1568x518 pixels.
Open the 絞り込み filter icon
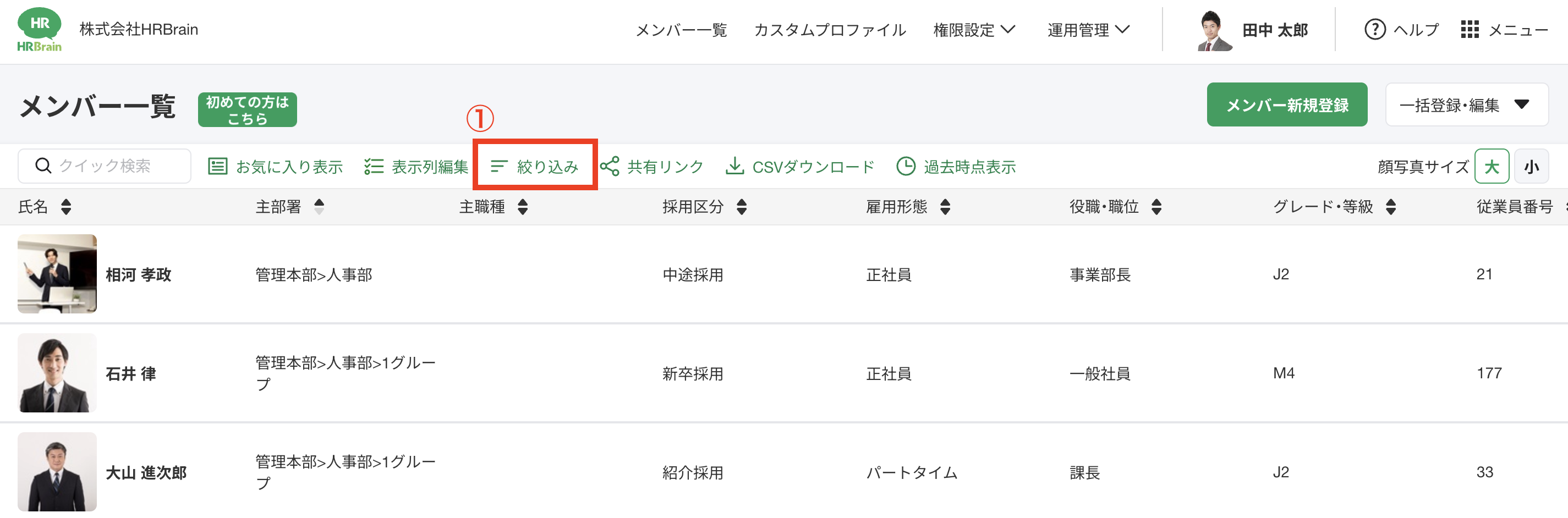498,166
